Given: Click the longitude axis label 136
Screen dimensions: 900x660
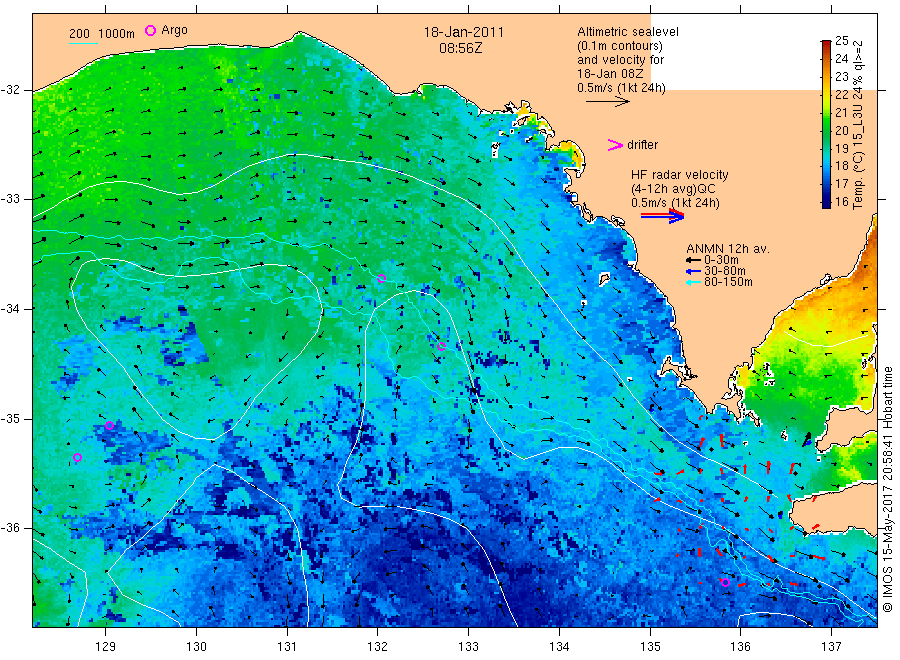Looking at the screenshot, I should 740,647.
